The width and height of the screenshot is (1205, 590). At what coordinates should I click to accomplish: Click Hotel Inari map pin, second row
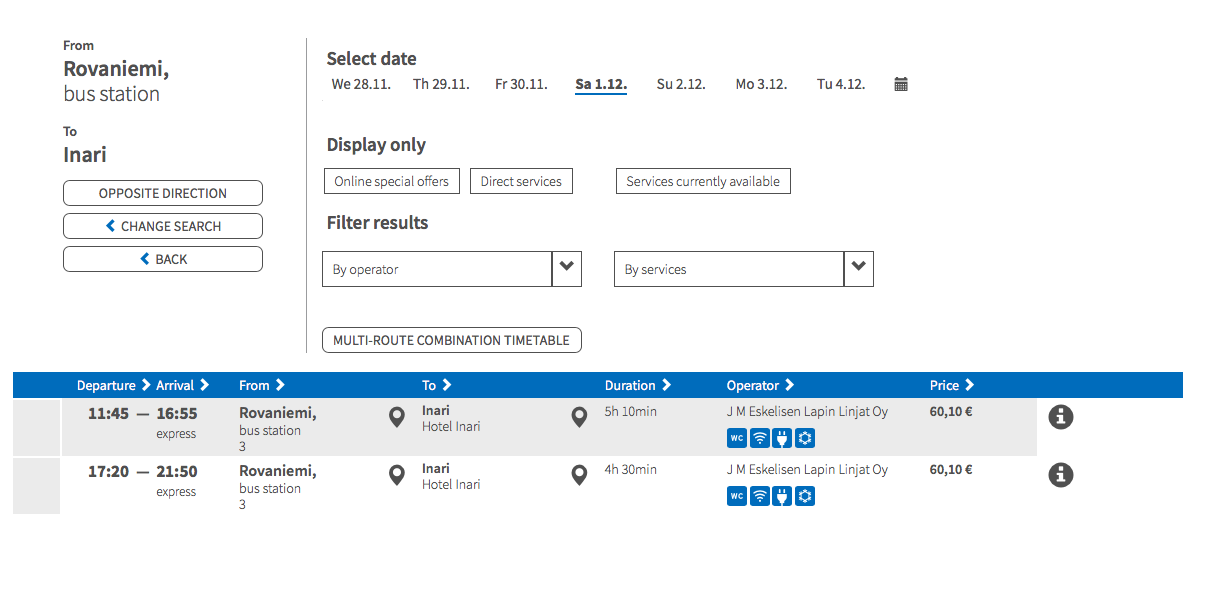[x=579, y=475]
